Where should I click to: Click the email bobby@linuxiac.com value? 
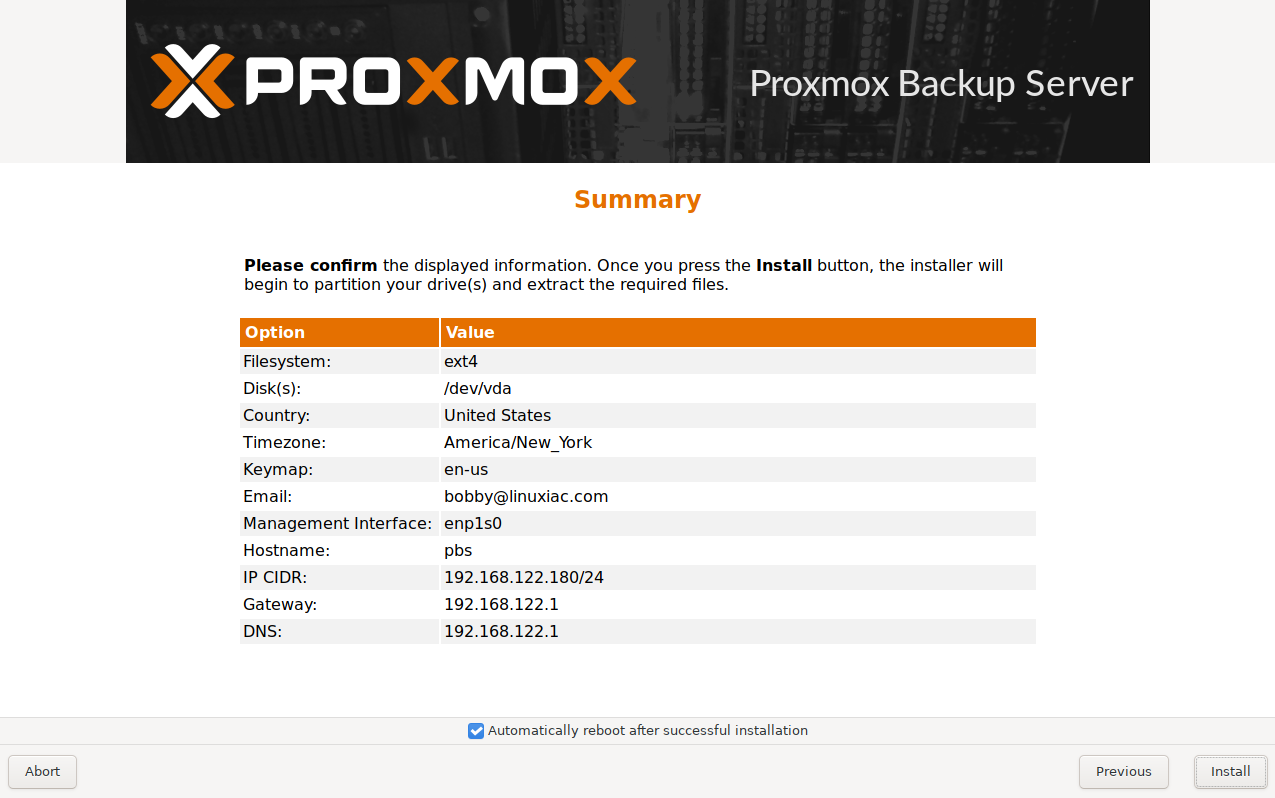pyautogui.click(x=526, y=496)
